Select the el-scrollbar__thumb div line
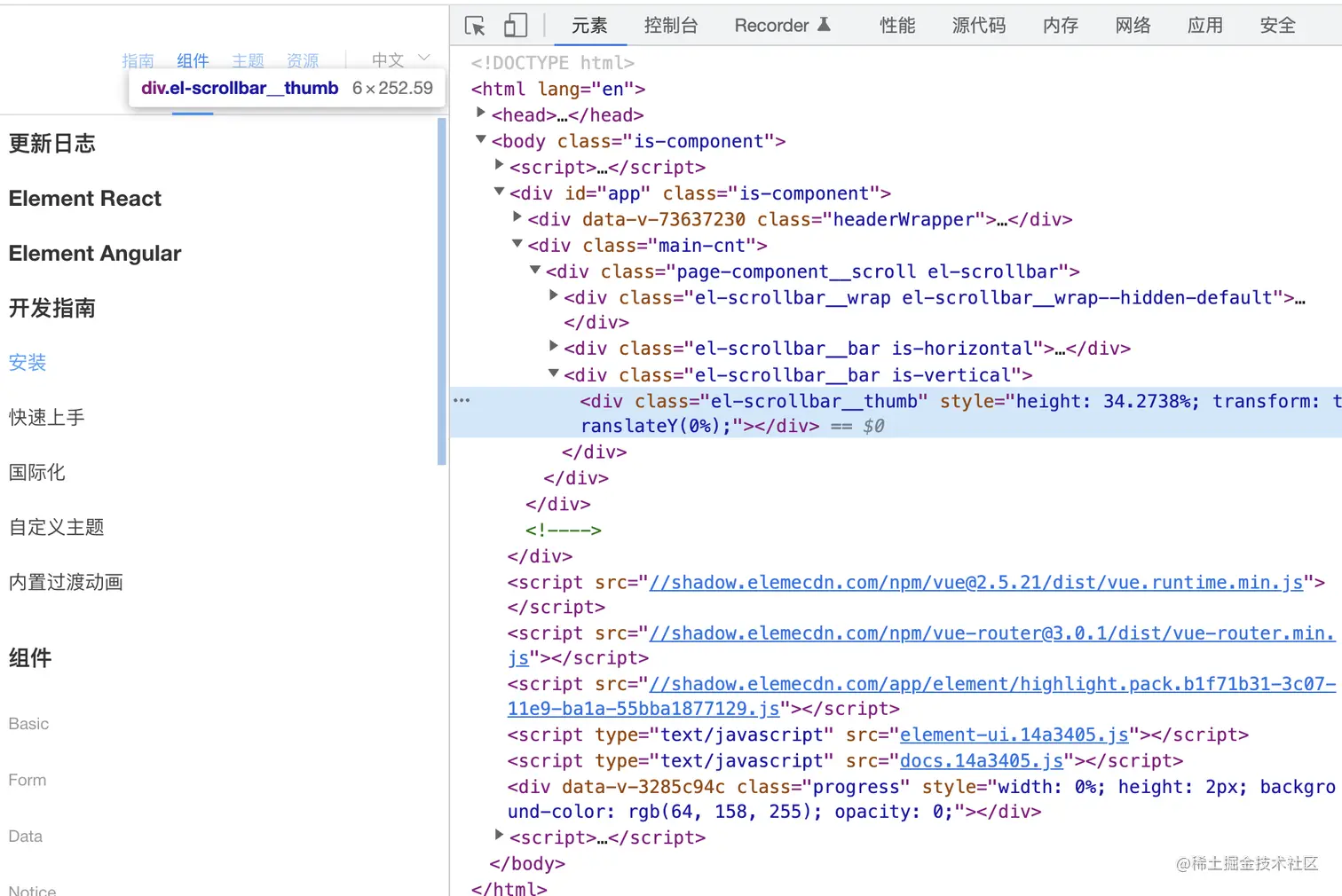The width and height of the screenshot is (1342, 896). tap(896, 413)
